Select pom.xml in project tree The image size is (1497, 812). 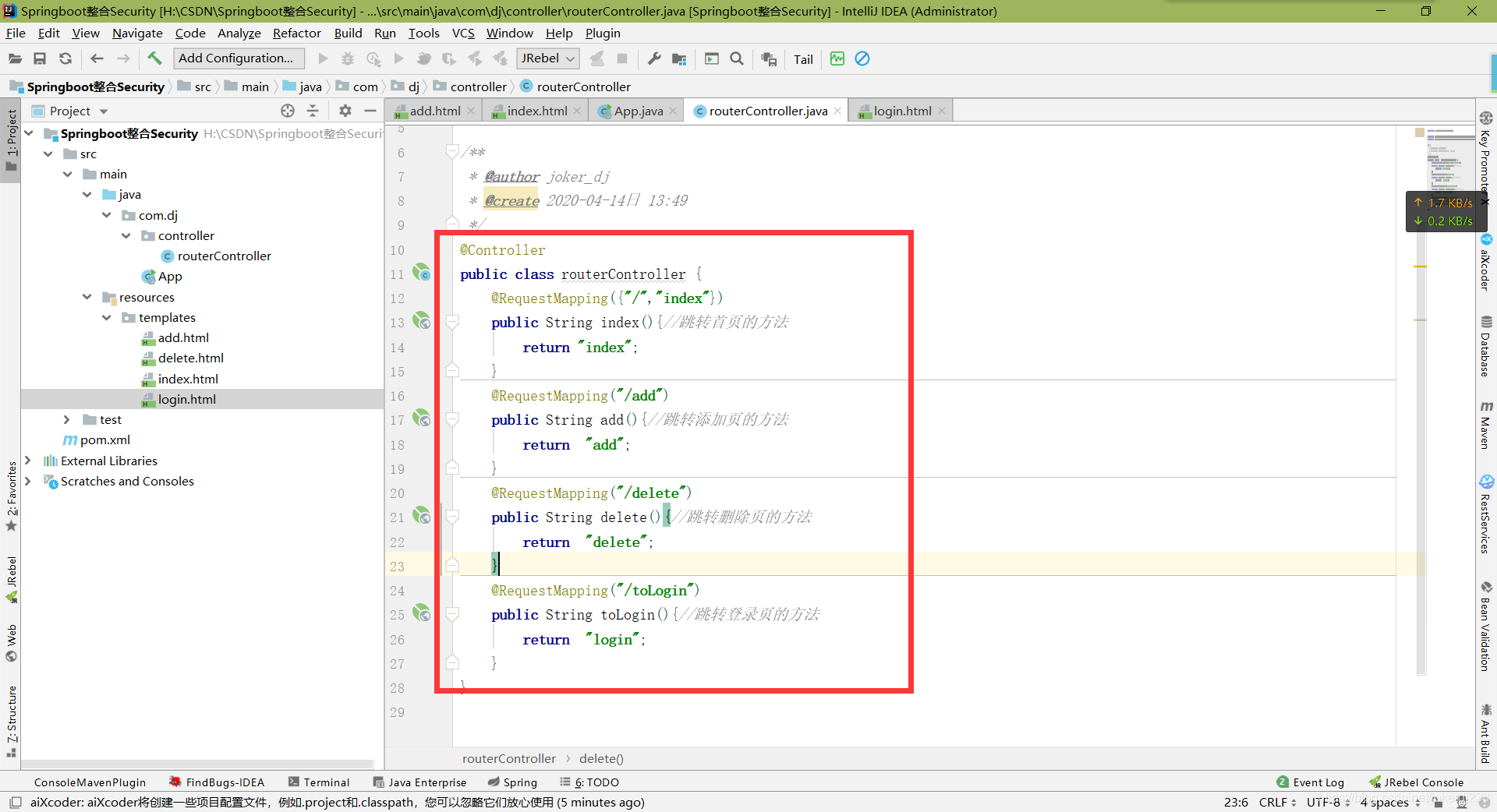tap(104, 440)
